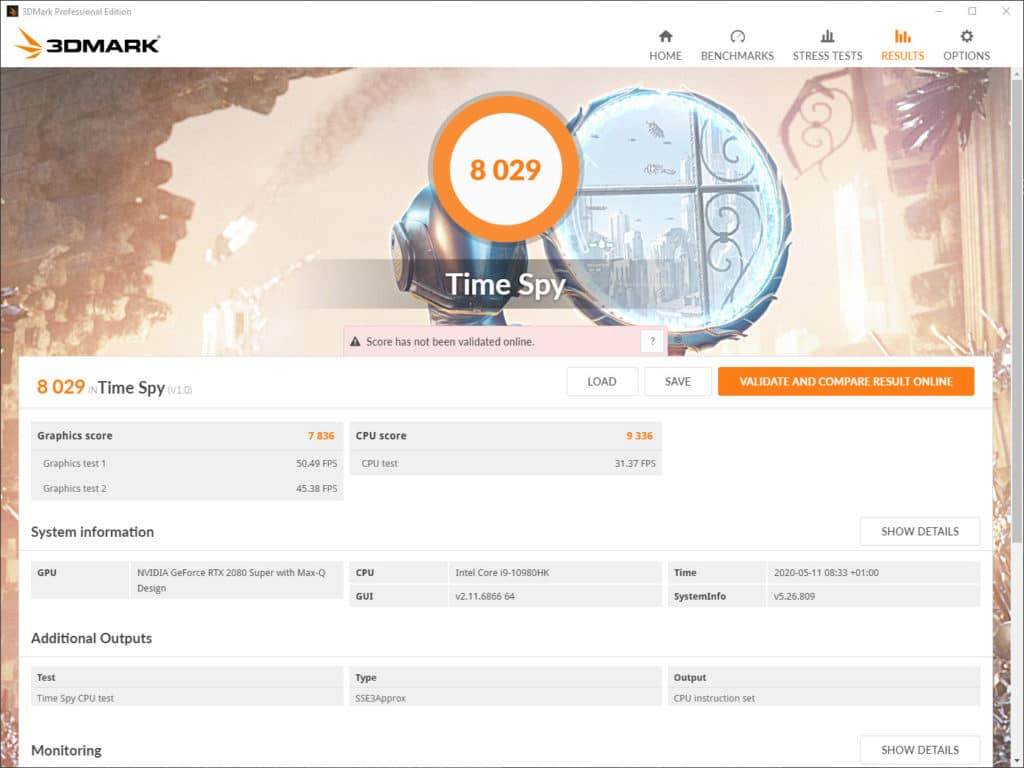The height and width of the screenshot is (768, 1024).
Task: Validate and compare result online
Action: 846,381
